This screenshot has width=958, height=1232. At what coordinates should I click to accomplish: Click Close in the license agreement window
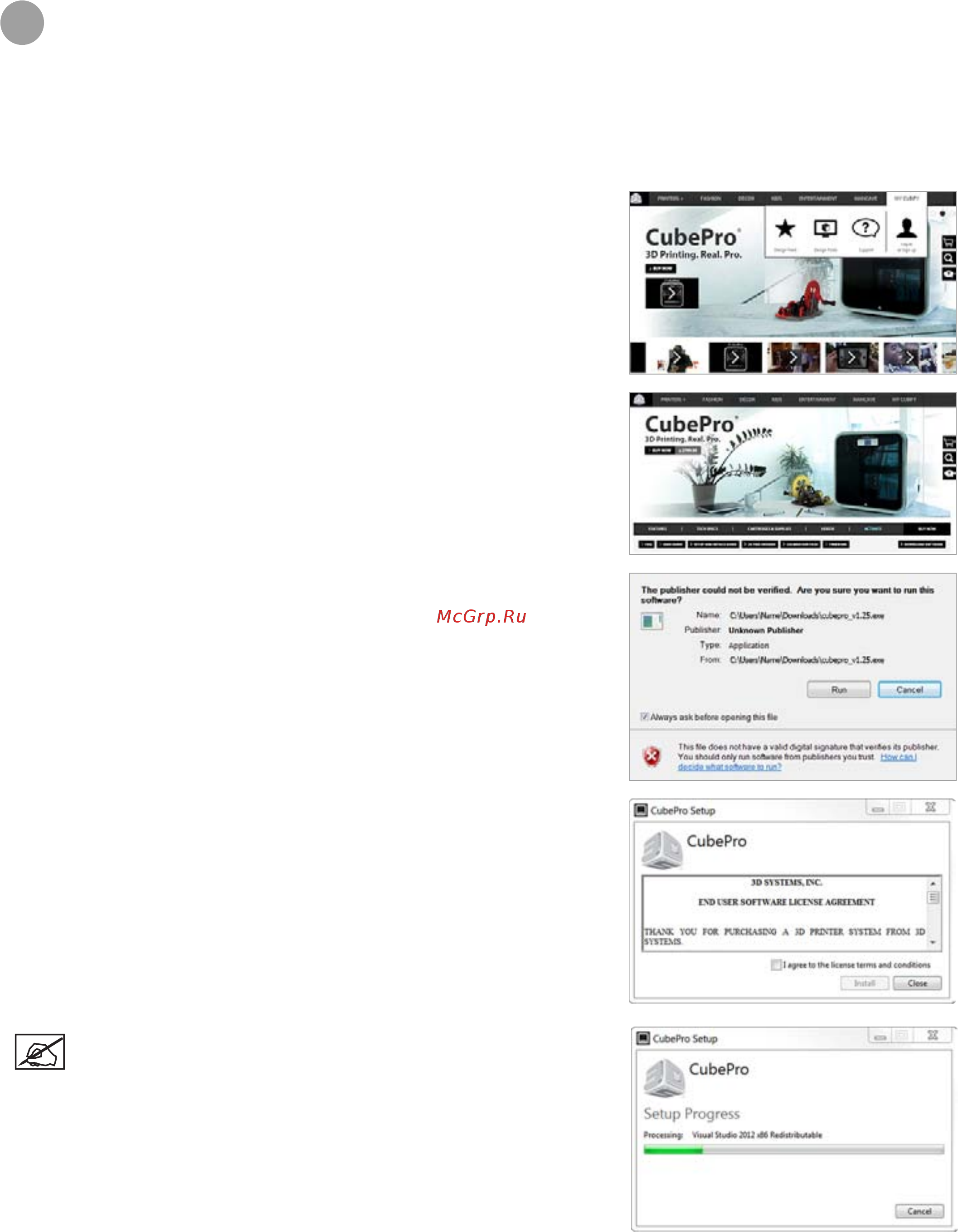click(917, 983)
